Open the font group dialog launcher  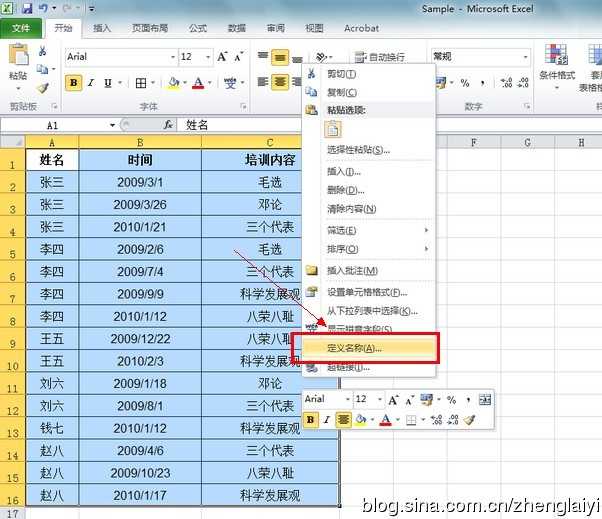[x=243, y=106]
